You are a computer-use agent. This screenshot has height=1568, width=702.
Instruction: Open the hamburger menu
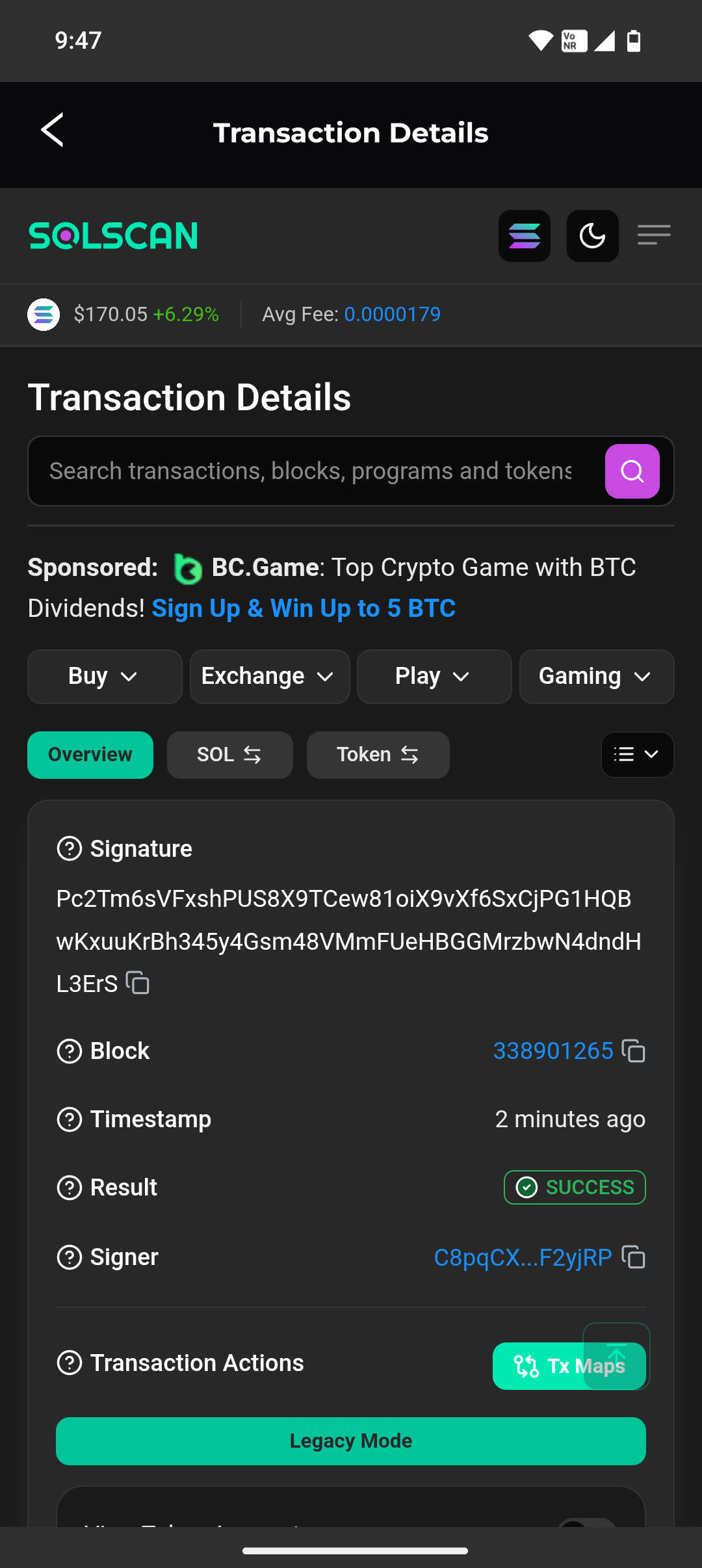pyautogui.click(x=654, y=235)
